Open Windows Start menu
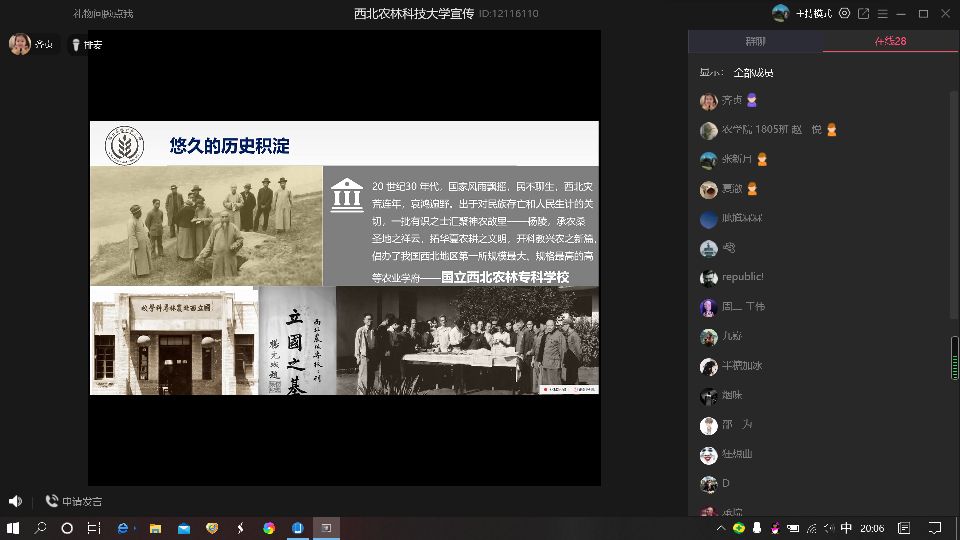The height and width of the screenshot is (540, 960). click(x=13, y=527)
